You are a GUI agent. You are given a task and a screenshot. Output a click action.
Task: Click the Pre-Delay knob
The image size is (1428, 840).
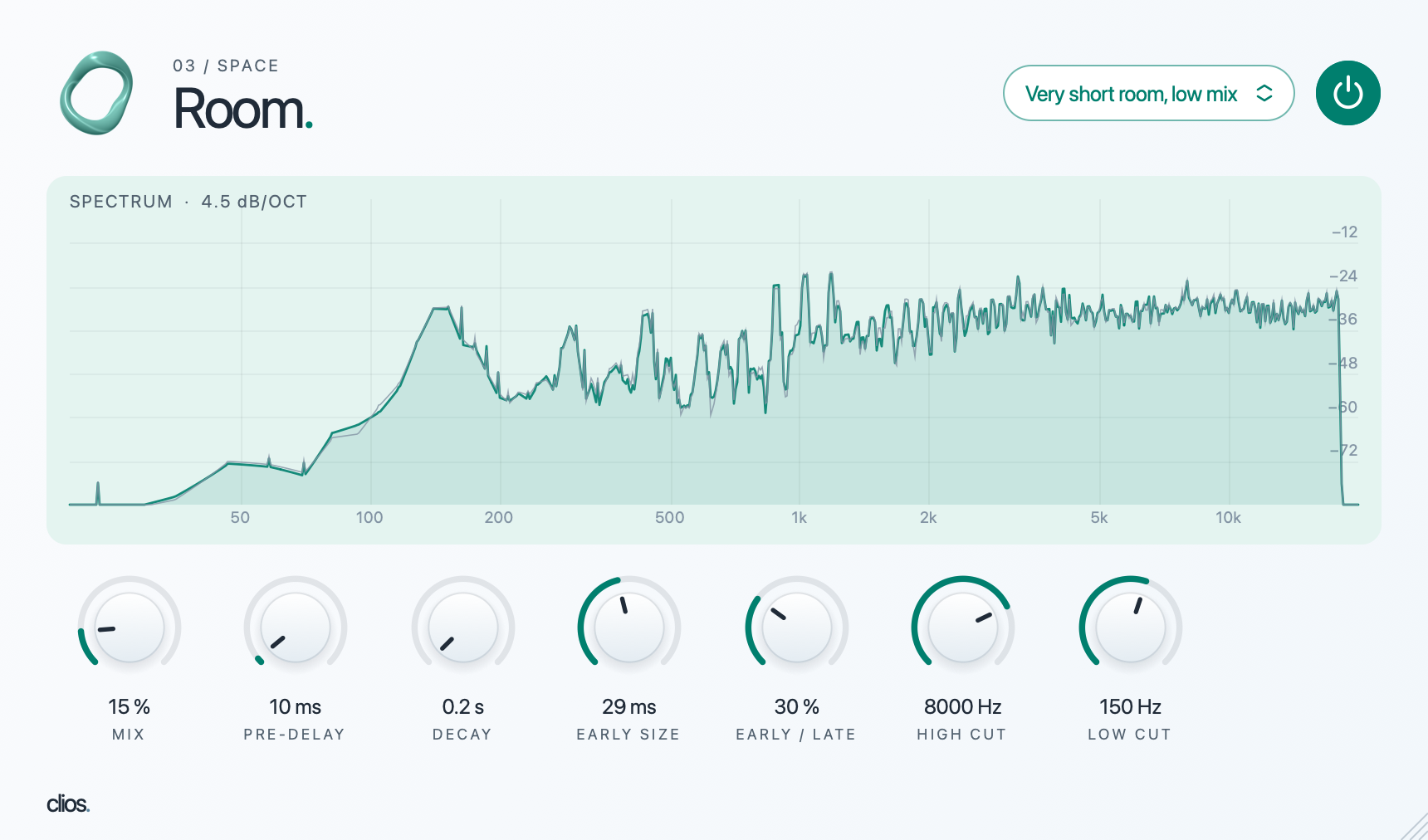point(296,628)
